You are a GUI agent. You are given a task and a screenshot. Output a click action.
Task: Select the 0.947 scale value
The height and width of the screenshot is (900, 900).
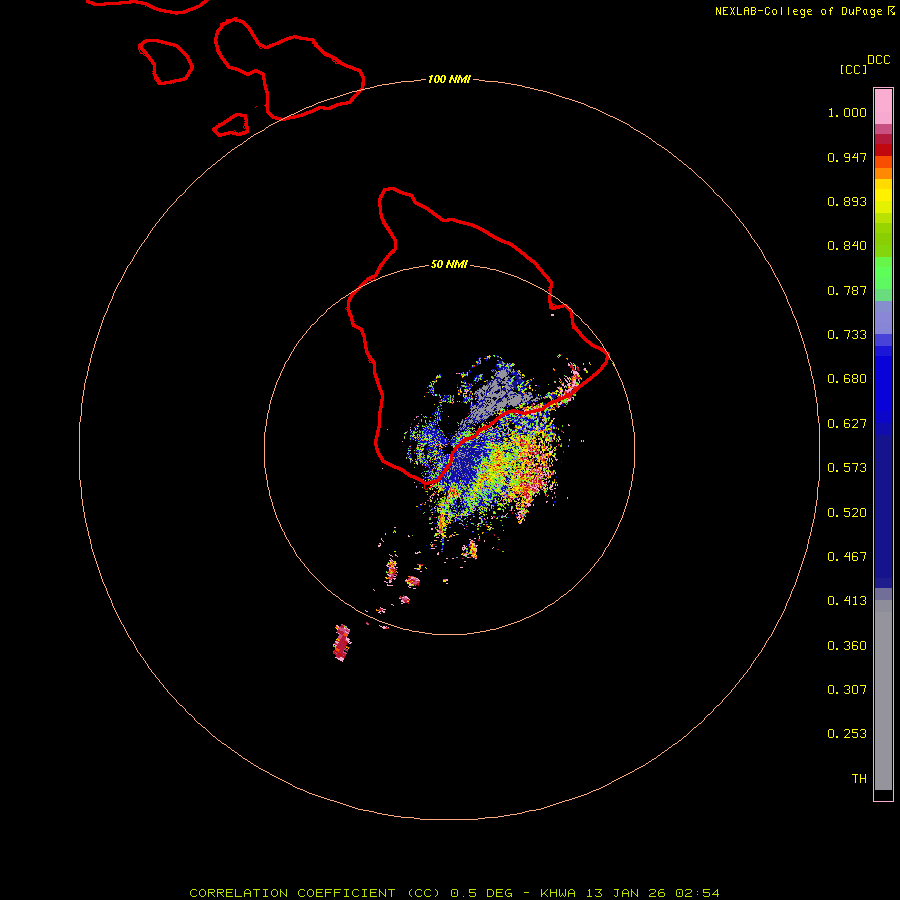click(847, 157)
